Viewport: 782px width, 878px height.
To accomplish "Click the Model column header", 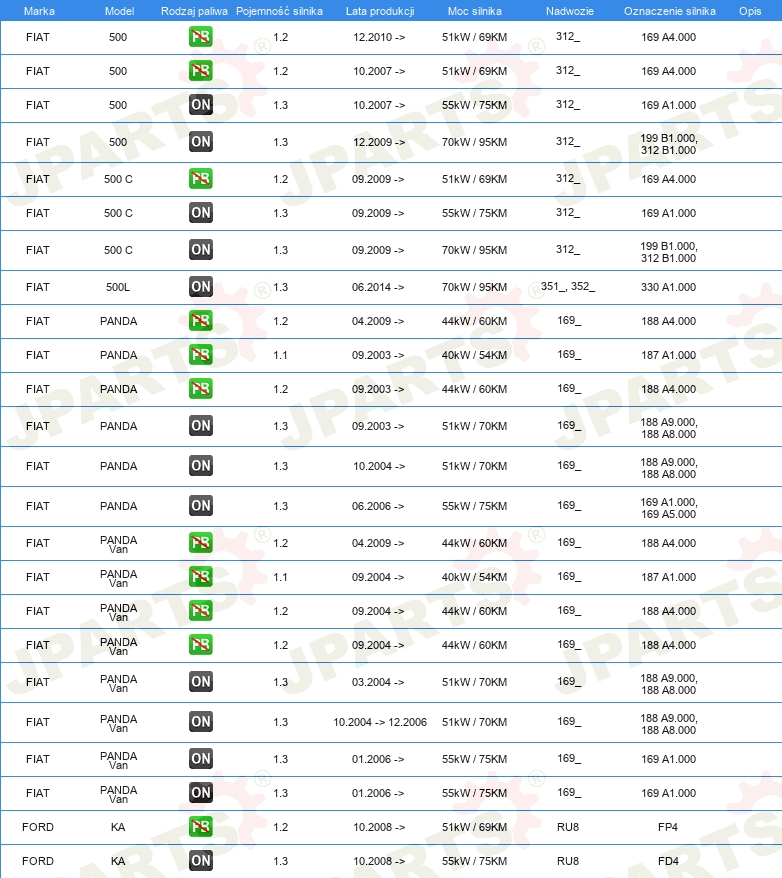I will [x=119, y=11].
